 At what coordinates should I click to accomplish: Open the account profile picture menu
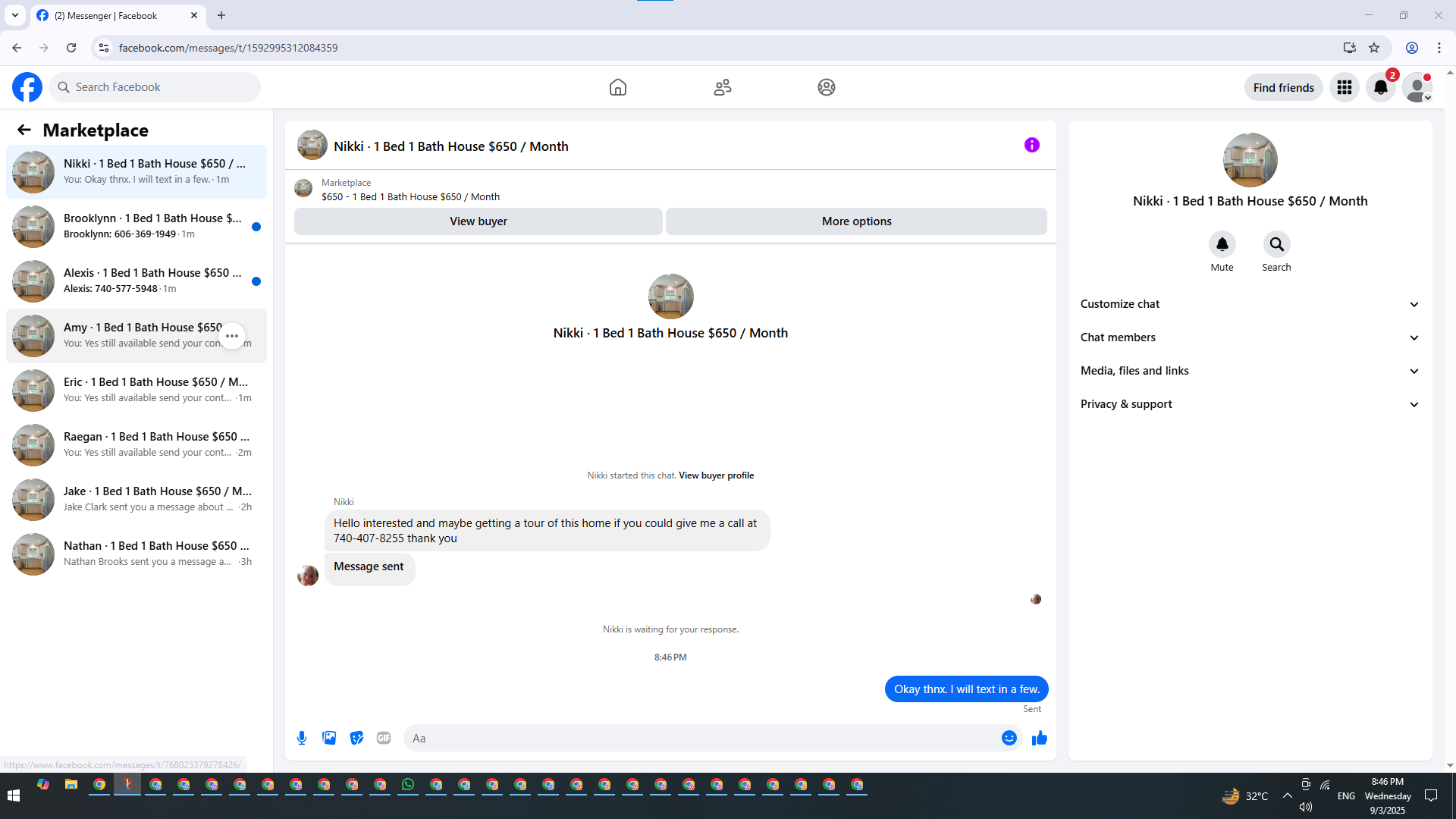pyautogui.click(x=1417, y=87)
